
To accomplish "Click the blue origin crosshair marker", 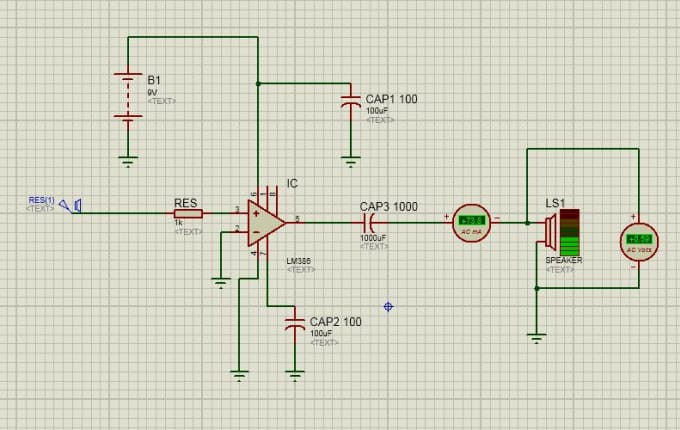I will pos(388,307).
